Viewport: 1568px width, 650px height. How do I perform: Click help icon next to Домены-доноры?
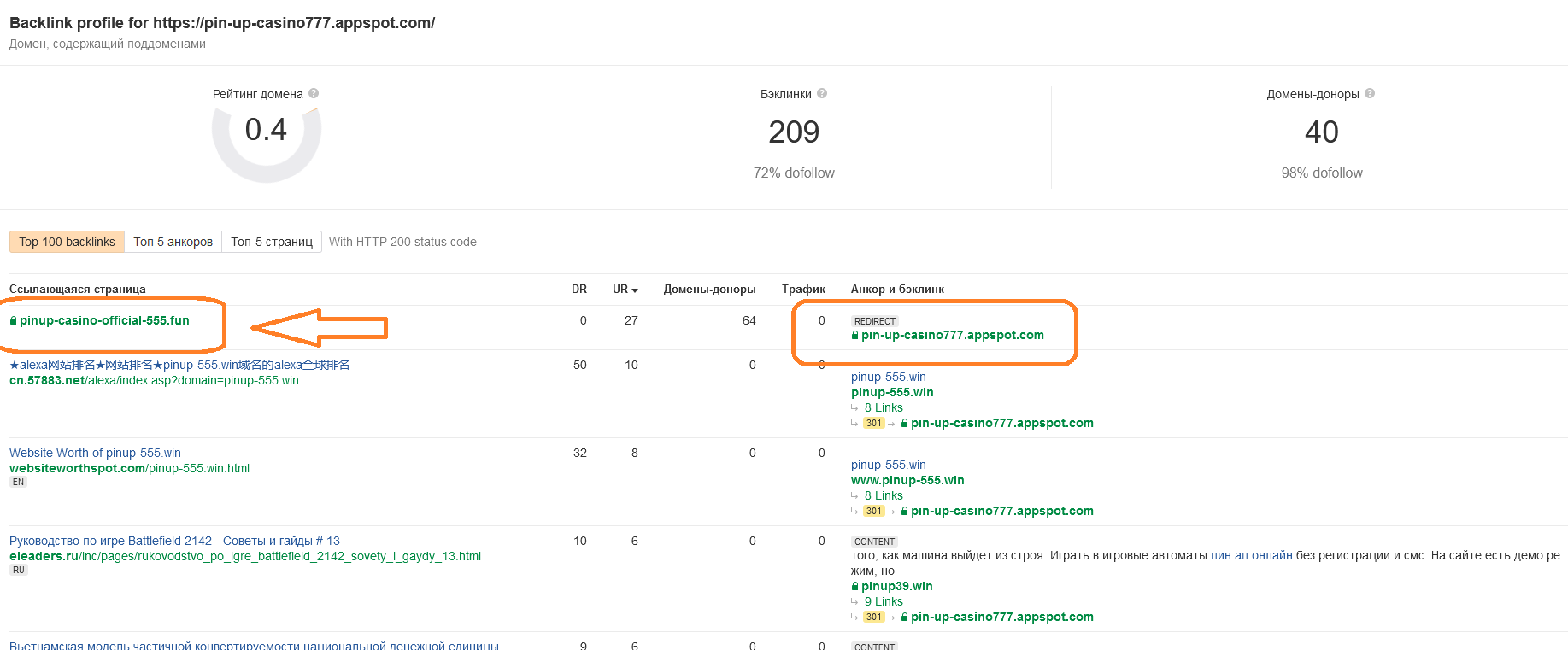tap(1370, 94)
